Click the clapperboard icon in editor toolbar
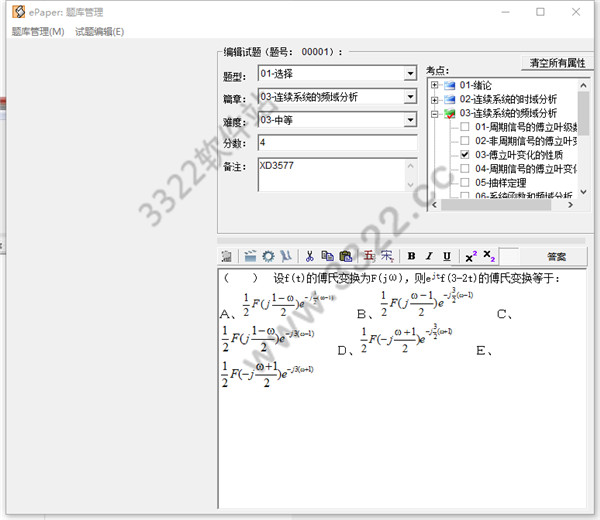The width and height of the screenshot is (600, 520). click(250, 256)
